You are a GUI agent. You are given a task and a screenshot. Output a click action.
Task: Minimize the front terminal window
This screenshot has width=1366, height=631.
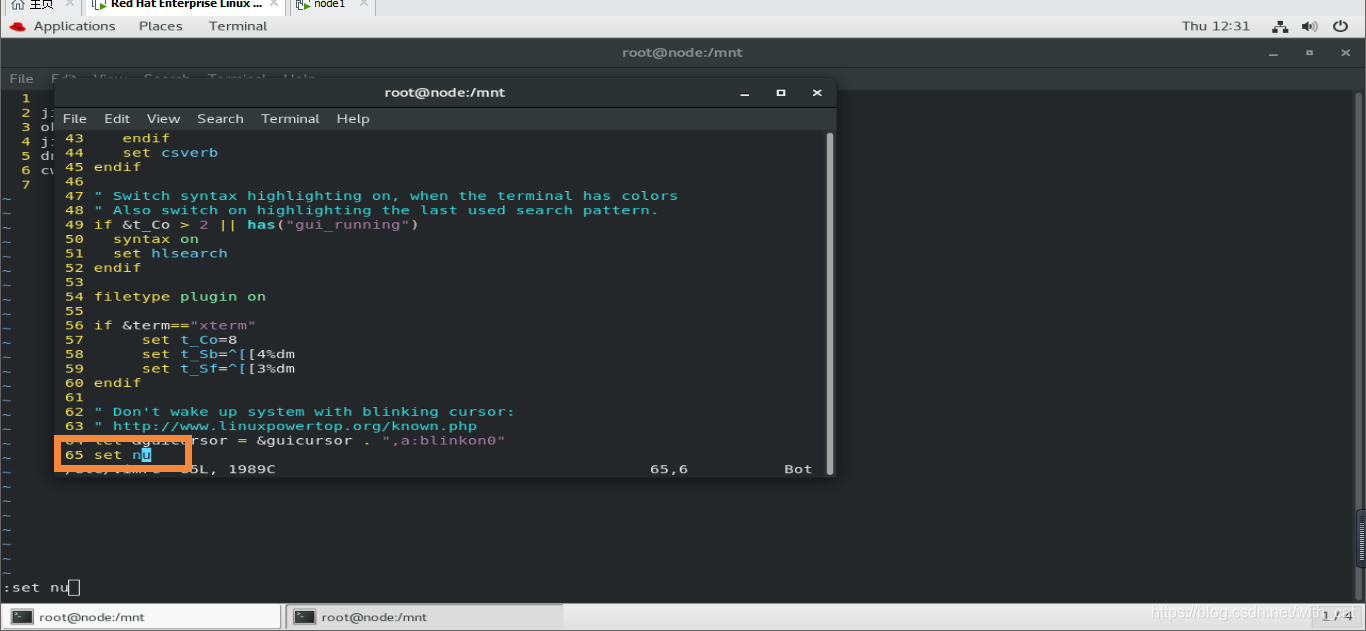pyautogui.click(x=745, y=93)
